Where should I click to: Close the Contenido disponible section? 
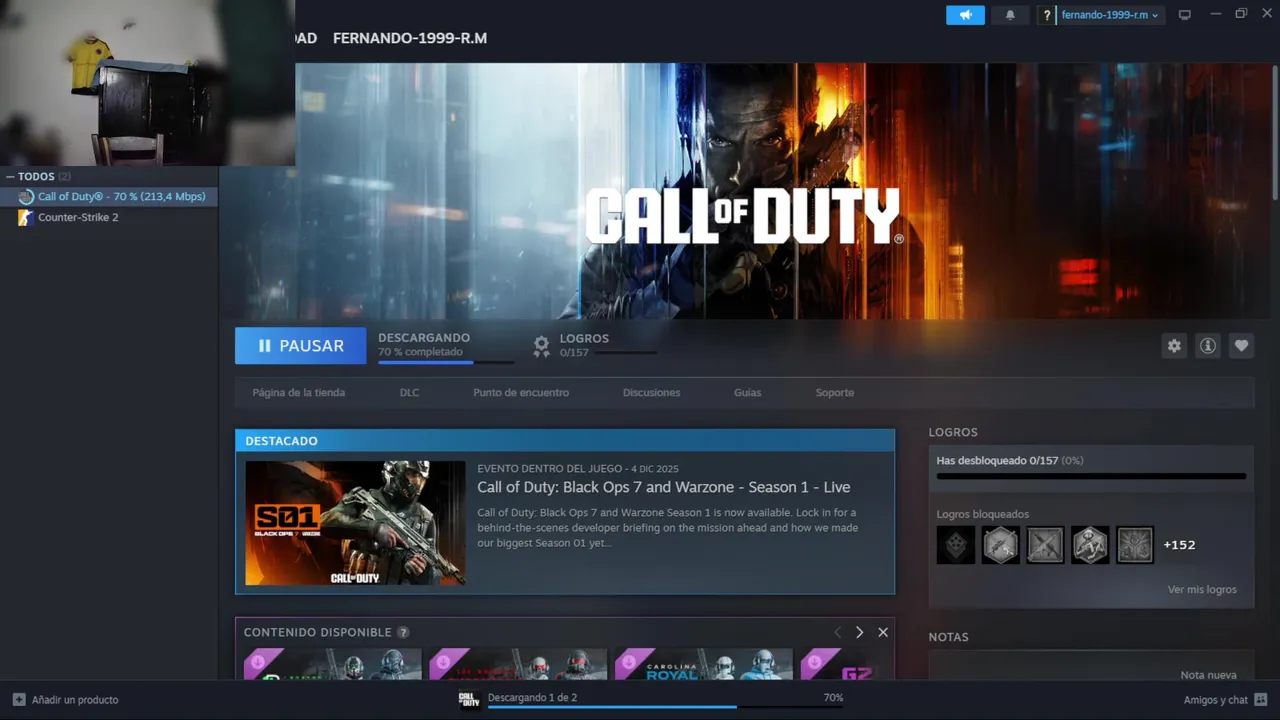(x=883, y=633)
